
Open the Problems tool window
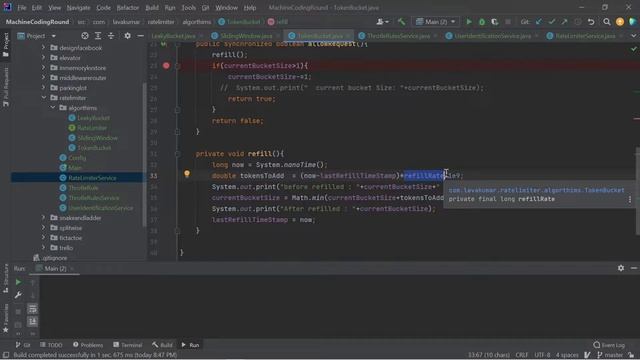pyautogui.click(x=88, y=345)
